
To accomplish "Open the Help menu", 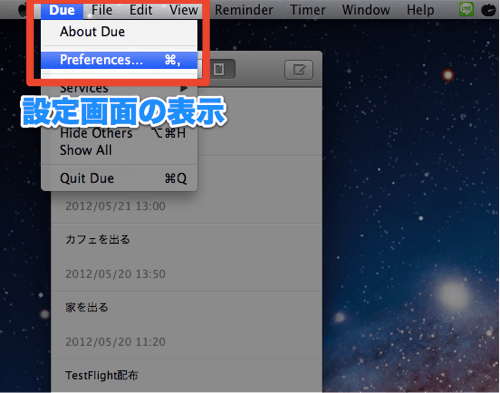I will click(420, 10).
